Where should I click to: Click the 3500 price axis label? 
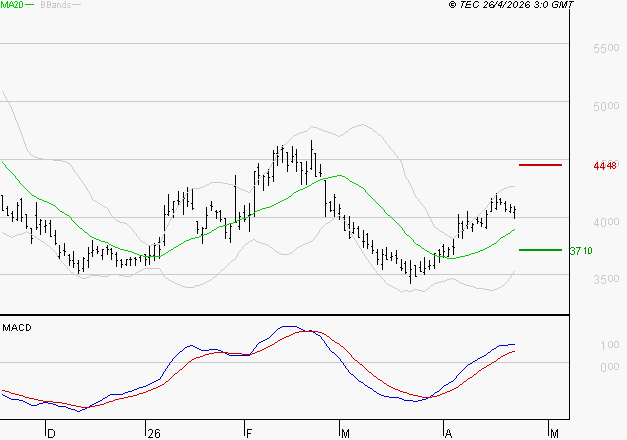coord(606,279)
